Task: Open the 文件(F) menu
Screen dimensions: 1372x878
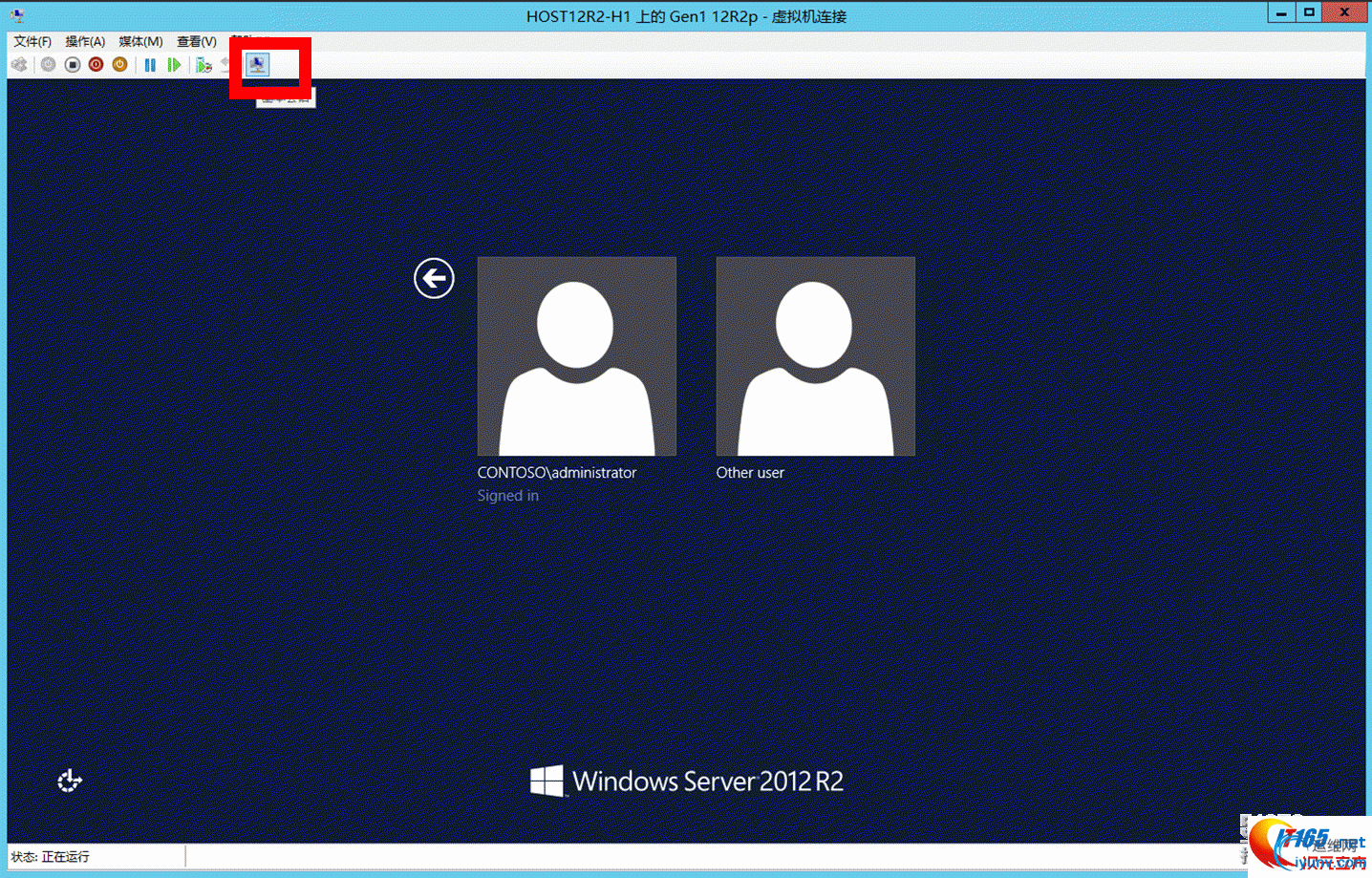Action: pos(32,41)
